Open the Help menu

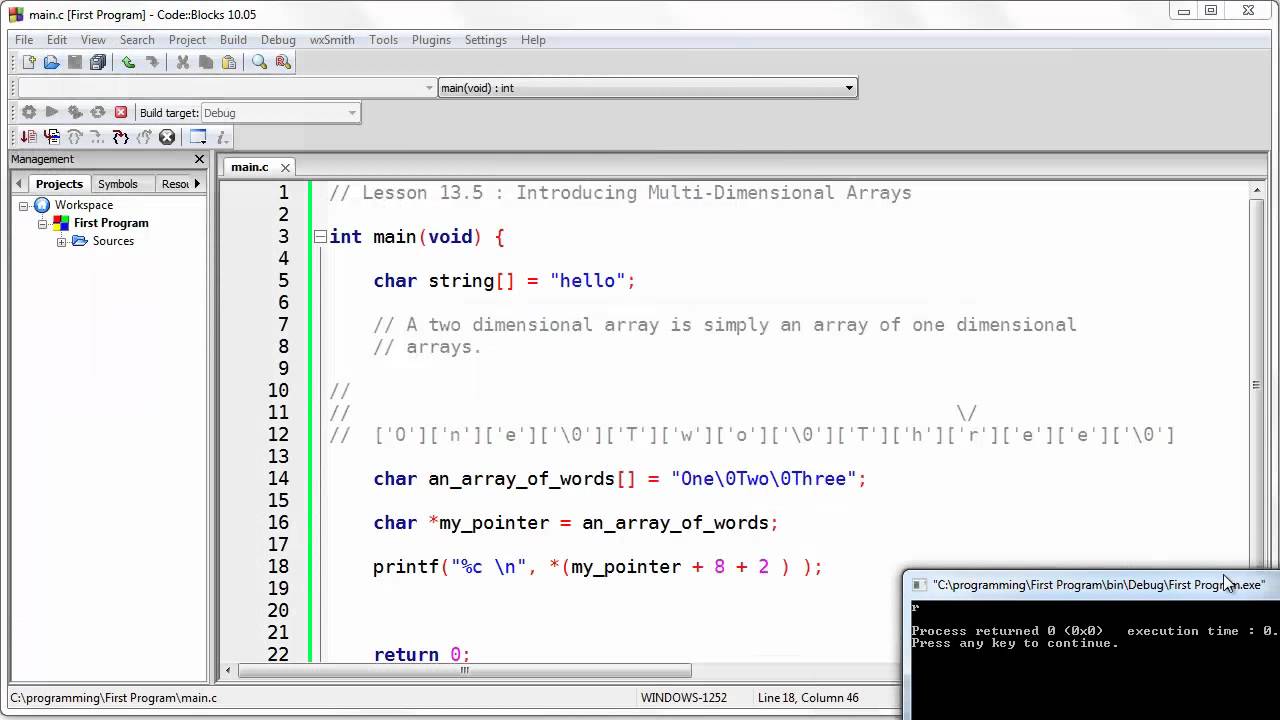tap(533, 40)
